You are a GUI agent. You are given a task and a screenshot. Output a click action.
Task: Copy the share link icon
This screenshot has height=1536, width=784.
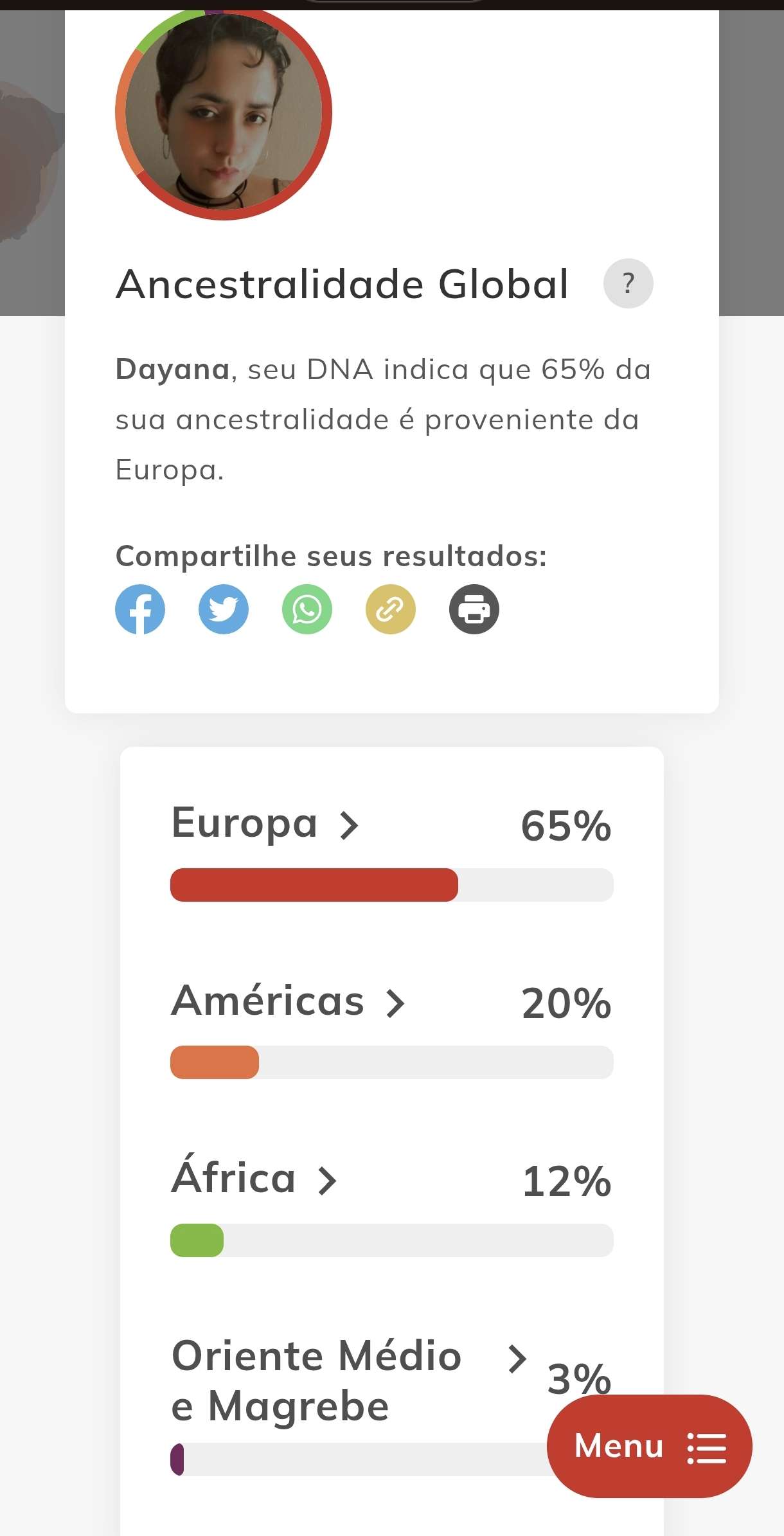tap(391, 609)
